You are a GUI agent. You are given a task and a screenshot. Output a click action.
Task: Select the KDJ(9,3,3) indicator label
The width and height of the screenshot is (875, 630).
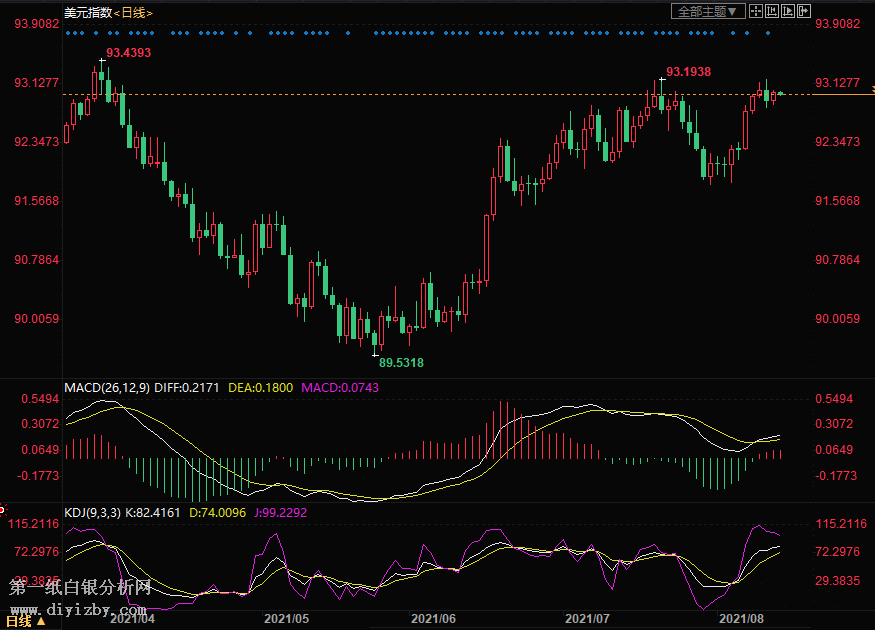(x=92, y=513)
